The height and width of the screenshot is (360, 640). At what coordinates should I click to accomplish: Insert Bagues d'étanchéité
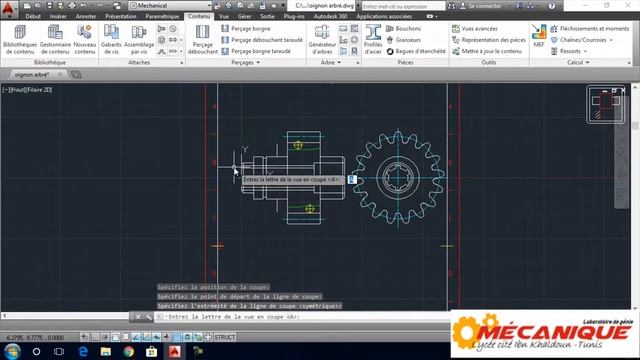pos(416,51)
